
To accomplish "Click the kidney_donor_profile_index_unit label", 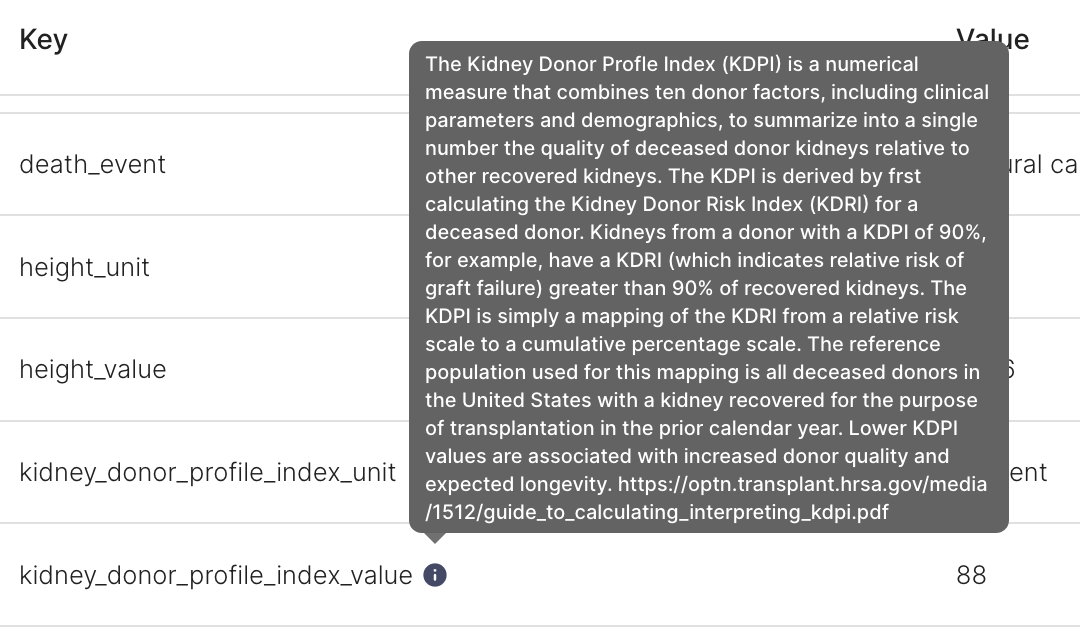I will 206,472.
